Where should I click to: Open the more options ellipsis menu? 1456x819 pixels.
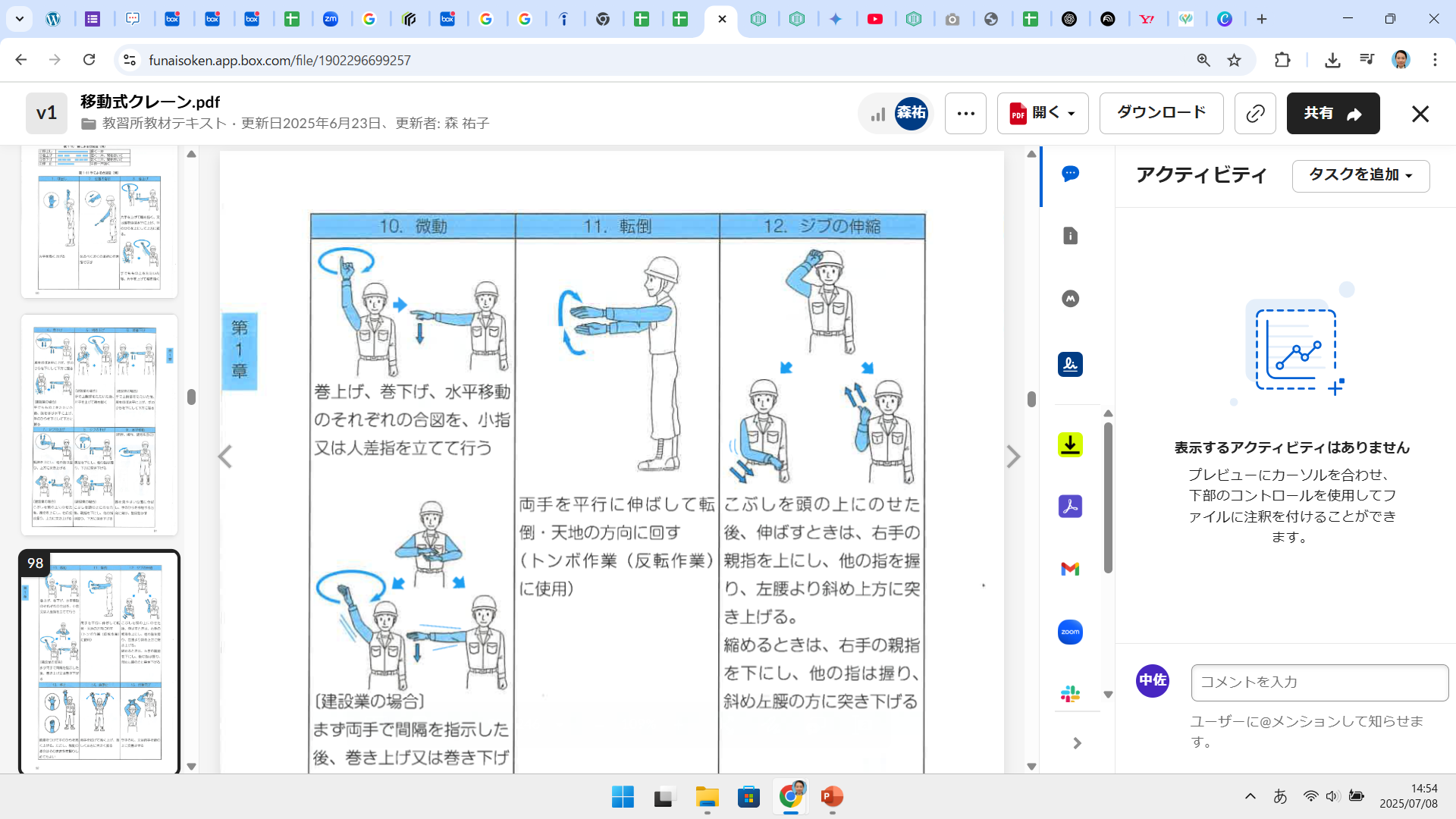coord(965,114)
